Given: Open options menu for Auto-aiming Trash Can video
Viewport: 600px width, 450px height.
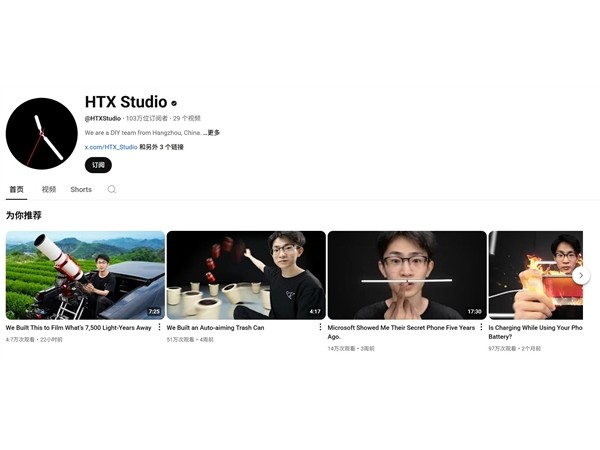Looking at the screenshot, I should 320,328.
